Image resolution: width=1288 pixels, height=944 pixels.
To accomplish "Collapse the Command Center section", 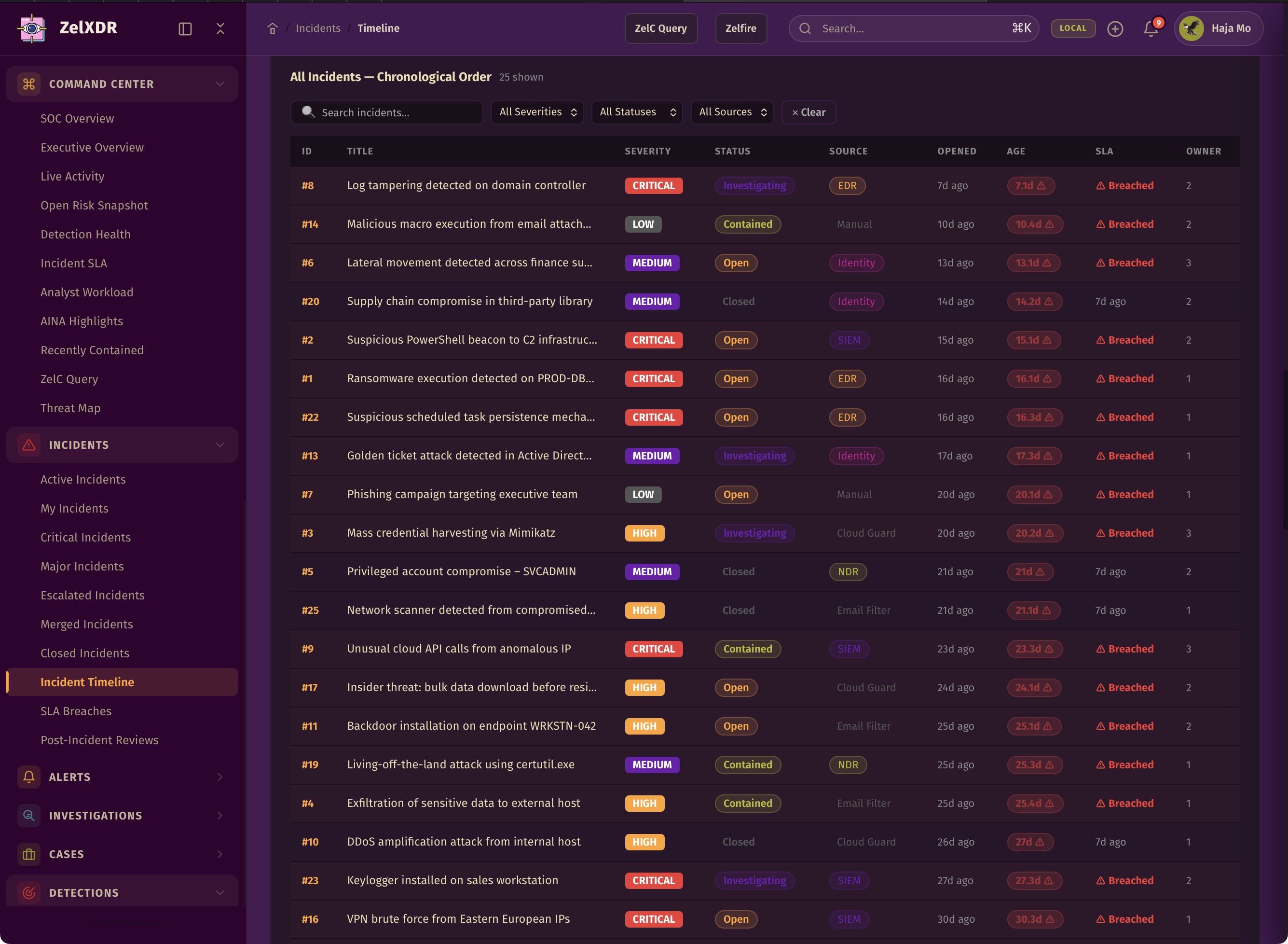I will pyautogui.click(x=220, y=84).
